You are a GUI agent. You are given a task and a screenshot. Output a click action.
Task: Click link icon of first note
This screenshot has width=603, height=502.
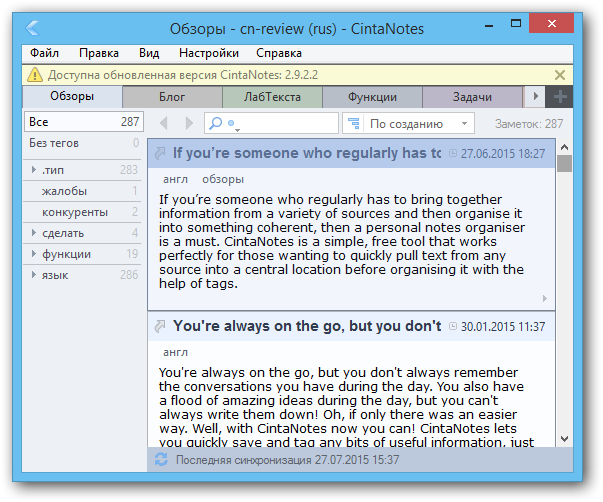click(x=160, y=153)
